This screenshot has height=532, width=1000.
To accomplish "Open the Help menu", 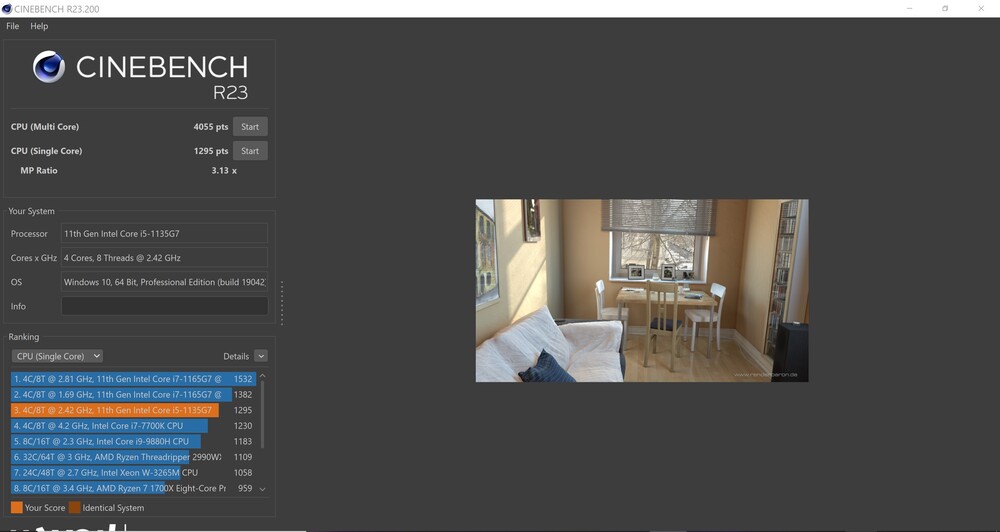I will coord(39,26).
